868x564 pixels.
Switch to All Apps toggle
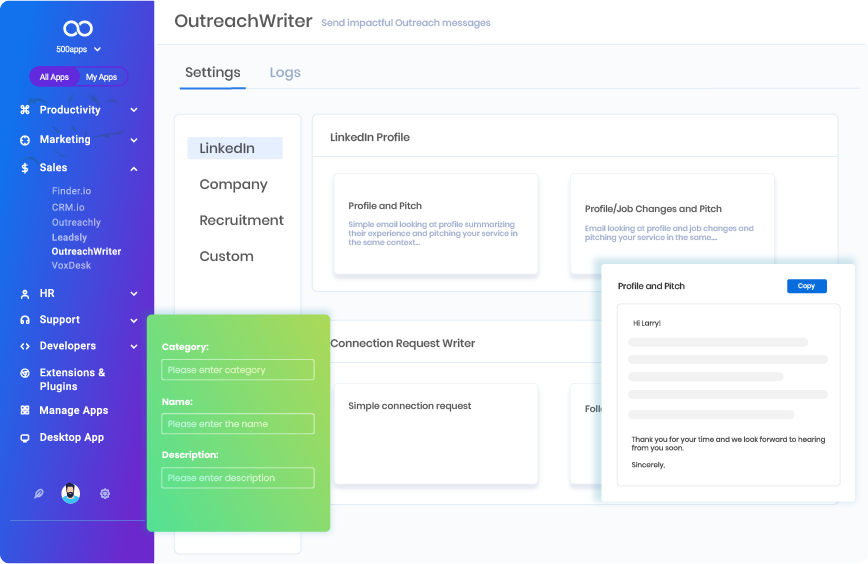pyautogui.click(x=54, y=77)
